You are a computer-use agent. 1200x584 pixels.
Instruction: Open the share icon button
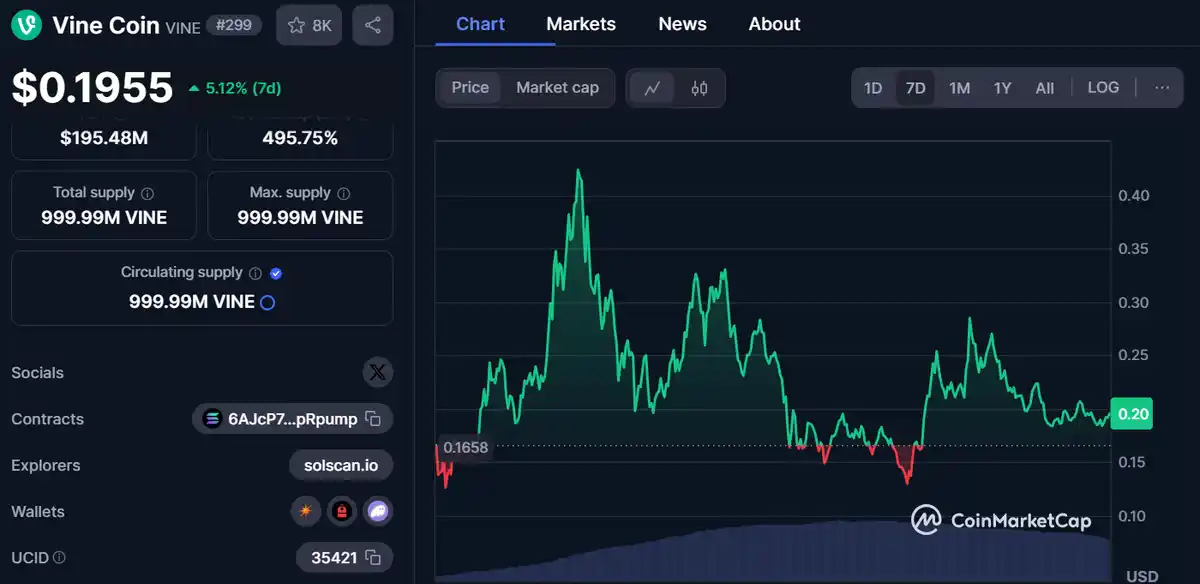(x=372, y=25)
